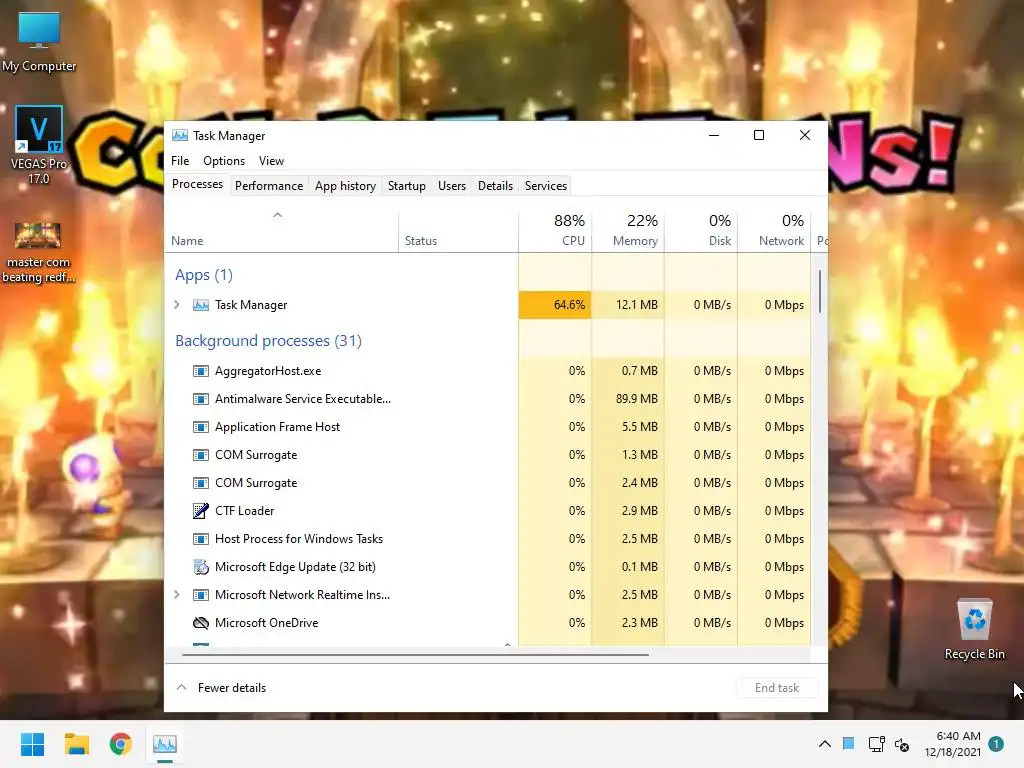Click the Background processes (31) header
Screen dimensions: 1024x768
coord(268,341)
